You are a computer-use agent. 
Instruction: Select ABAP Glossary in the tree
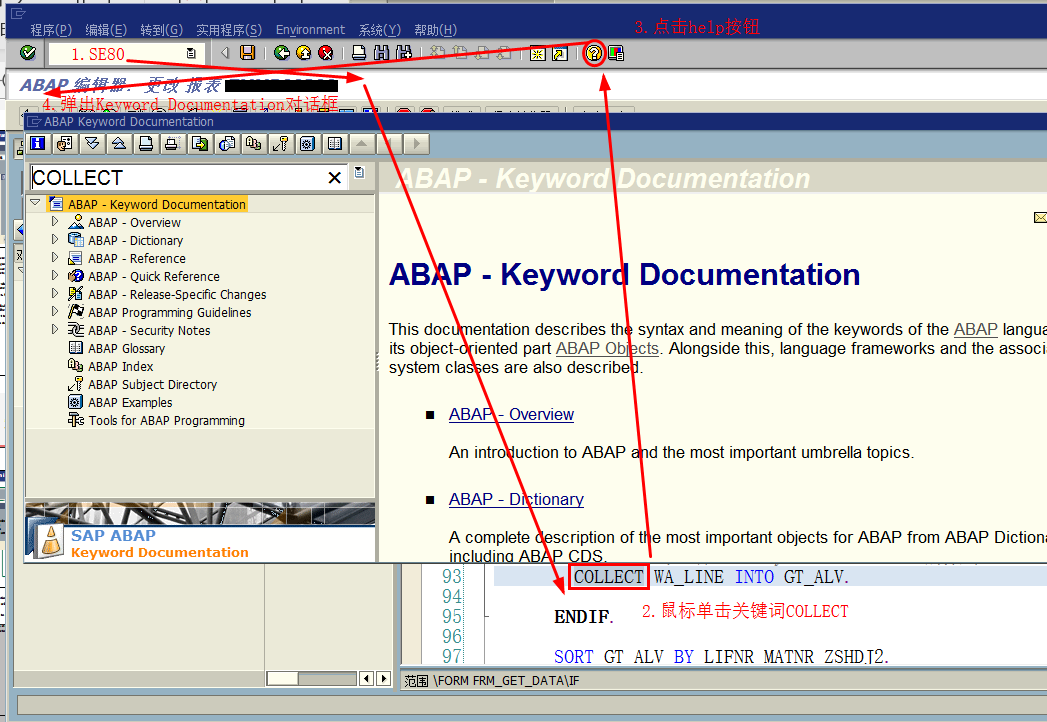coord(126,348)
